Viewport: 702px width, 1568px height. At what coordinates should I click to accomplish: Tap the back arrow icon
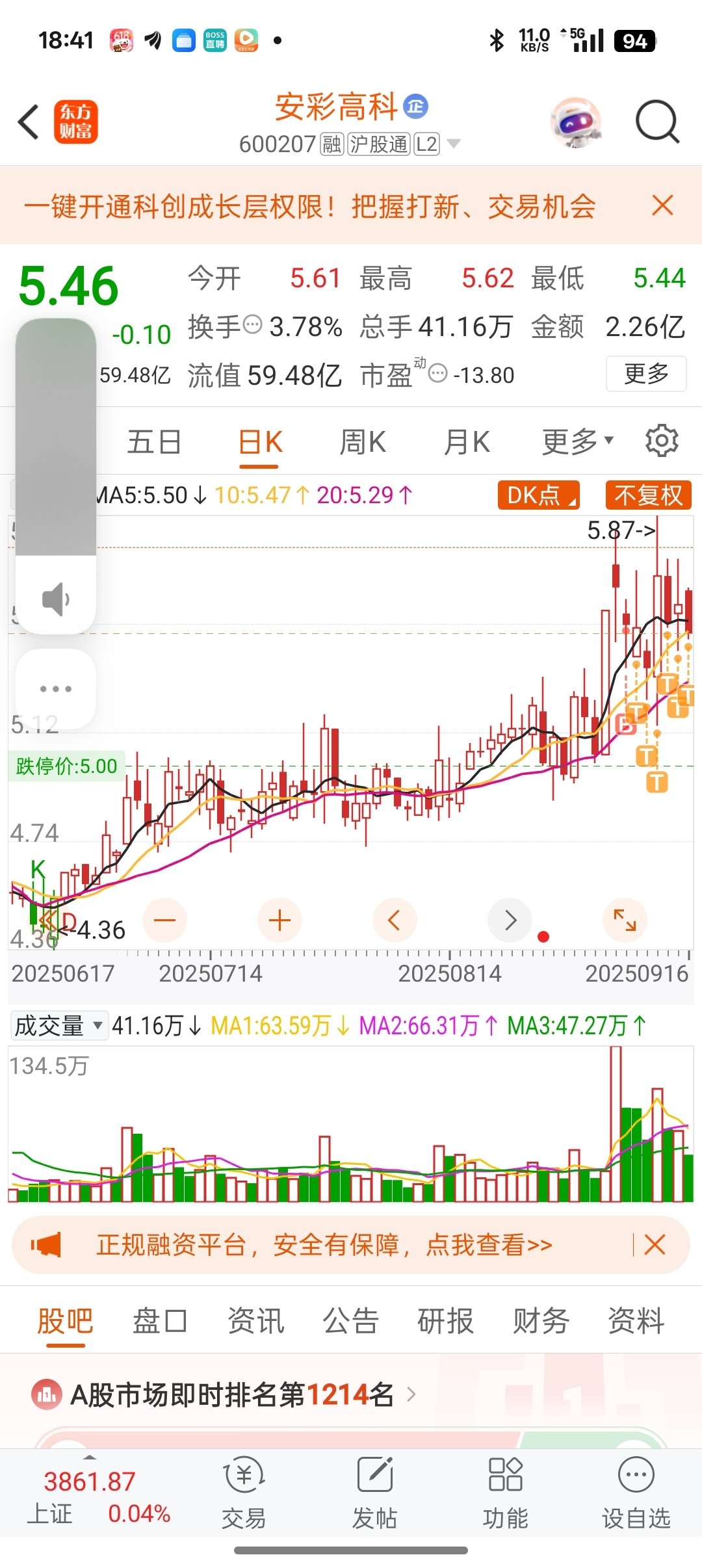click(x=29, y=122)
